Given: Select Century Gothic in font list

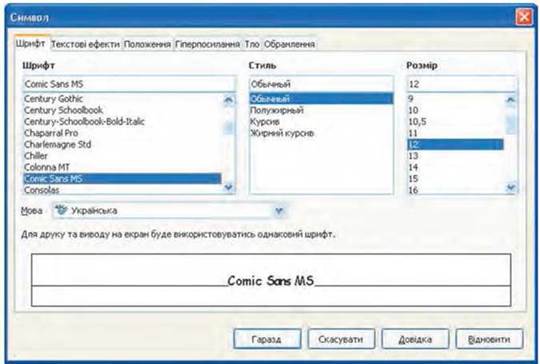Looking at the screenshot, I should pos(122,99).
